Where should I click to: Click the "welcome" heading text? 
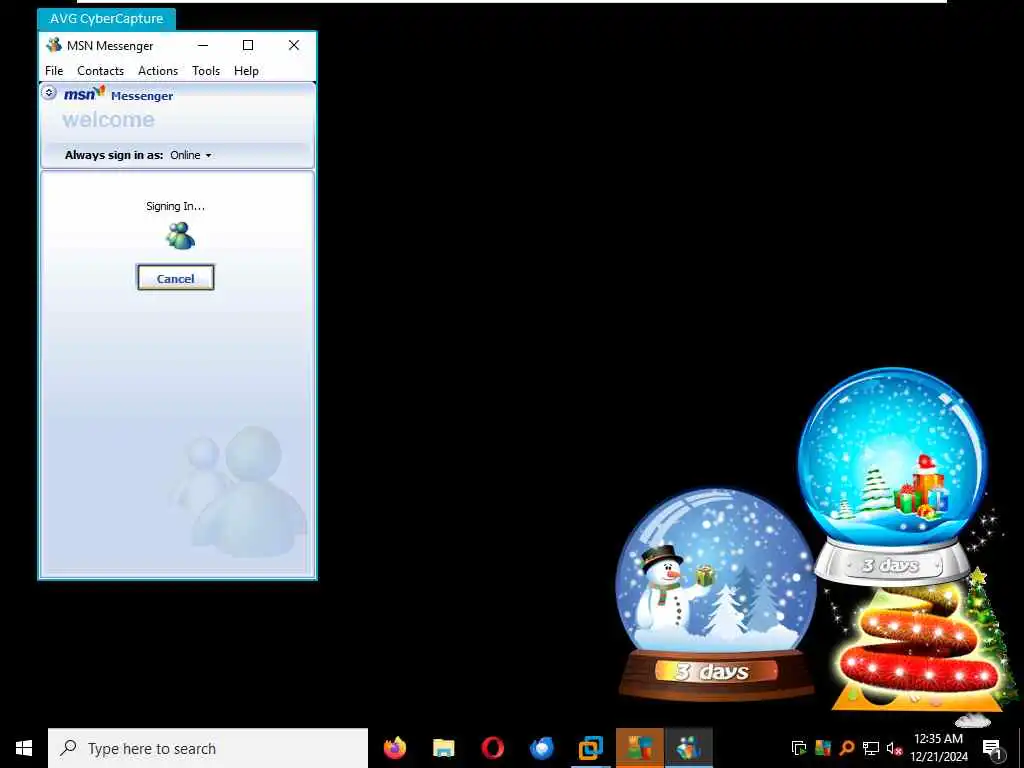108,120
